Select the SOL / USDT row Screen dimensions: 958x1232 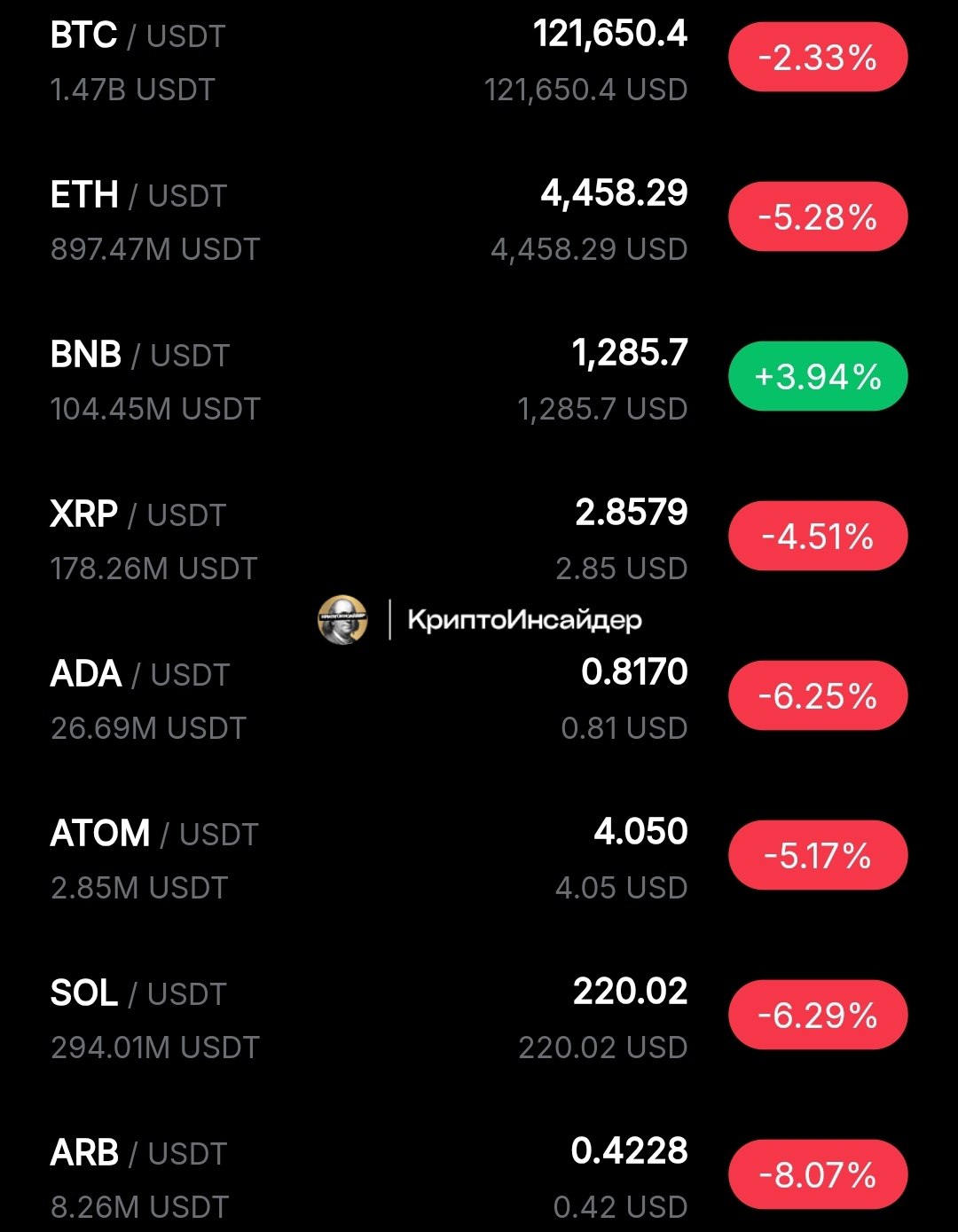click(x=138, y=994)
